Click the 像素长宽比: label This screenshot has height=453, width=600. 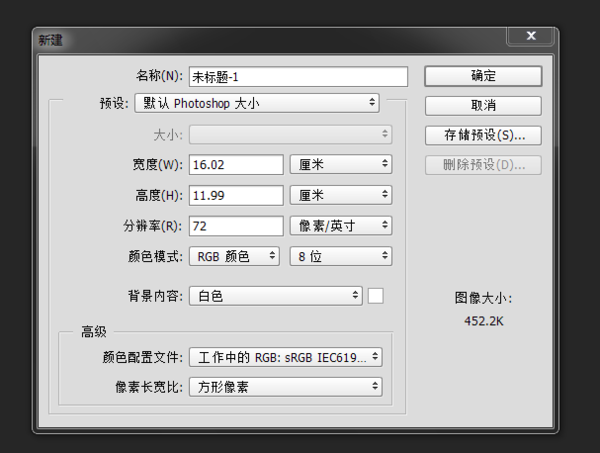(149, 387)
